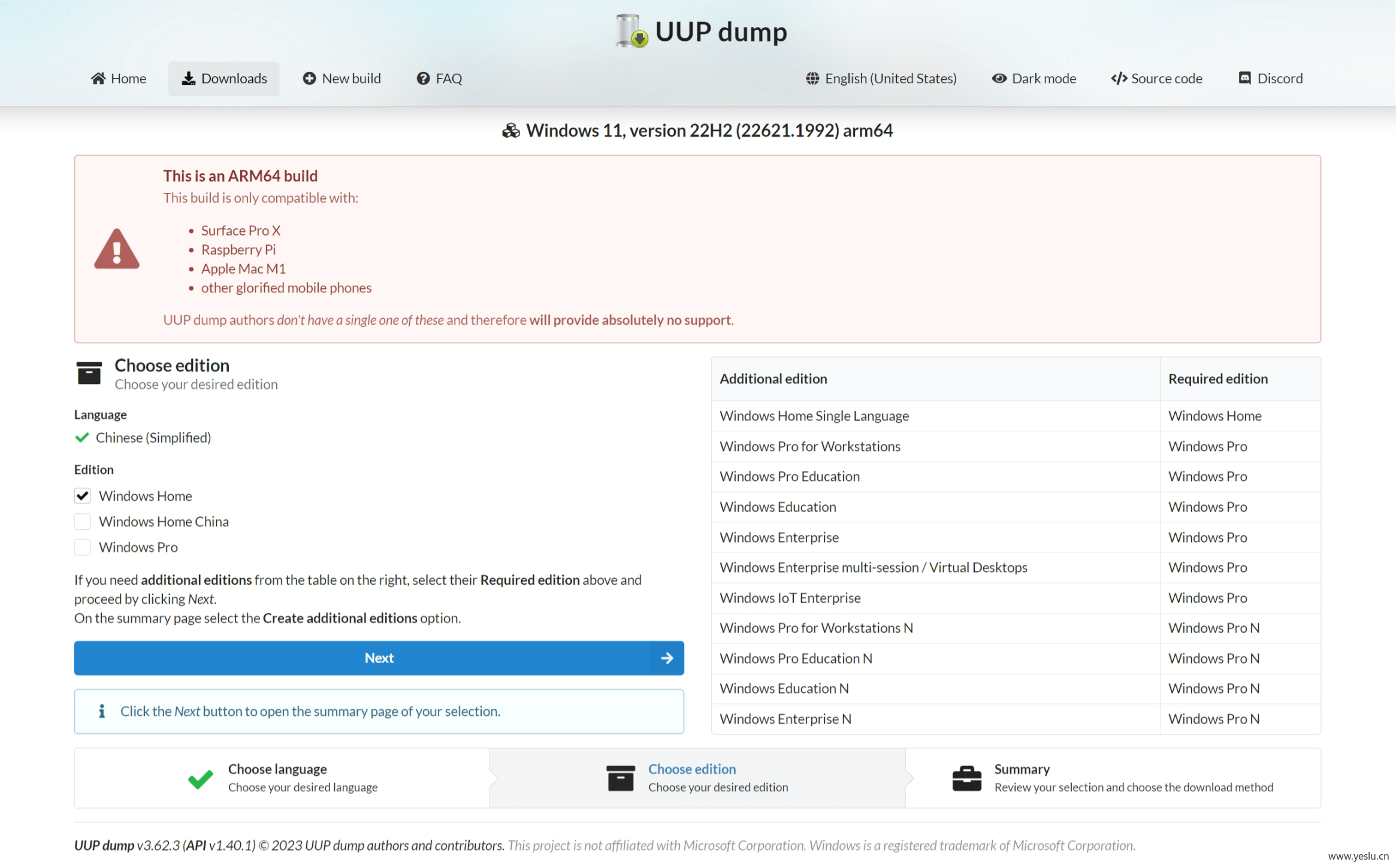Viewport: 1396px width, 868px height.
Task: Go back to the Choose language step
Action: point(282,778)
